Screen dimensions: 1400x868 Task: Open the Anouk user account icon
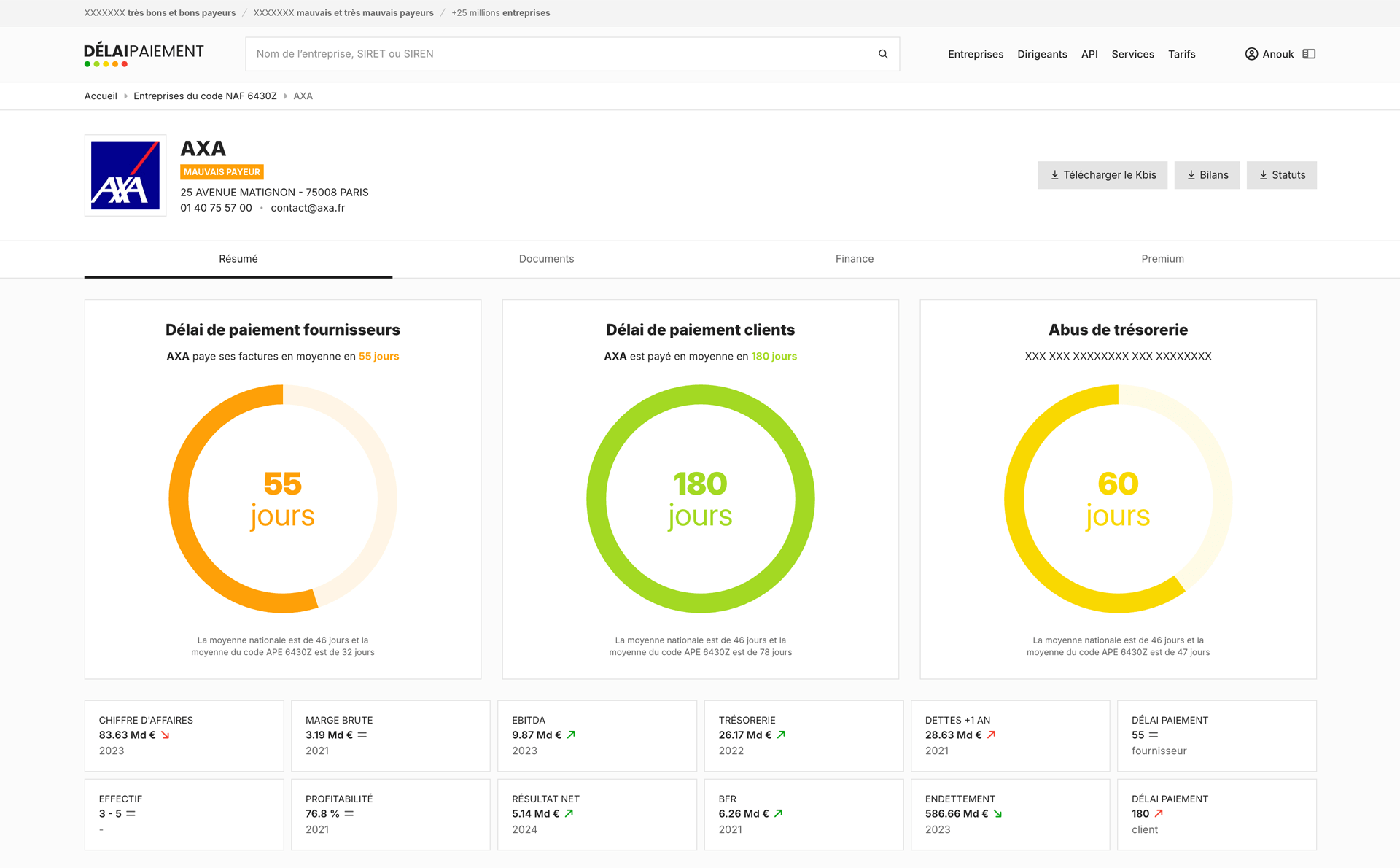(x=1251, y=54)
